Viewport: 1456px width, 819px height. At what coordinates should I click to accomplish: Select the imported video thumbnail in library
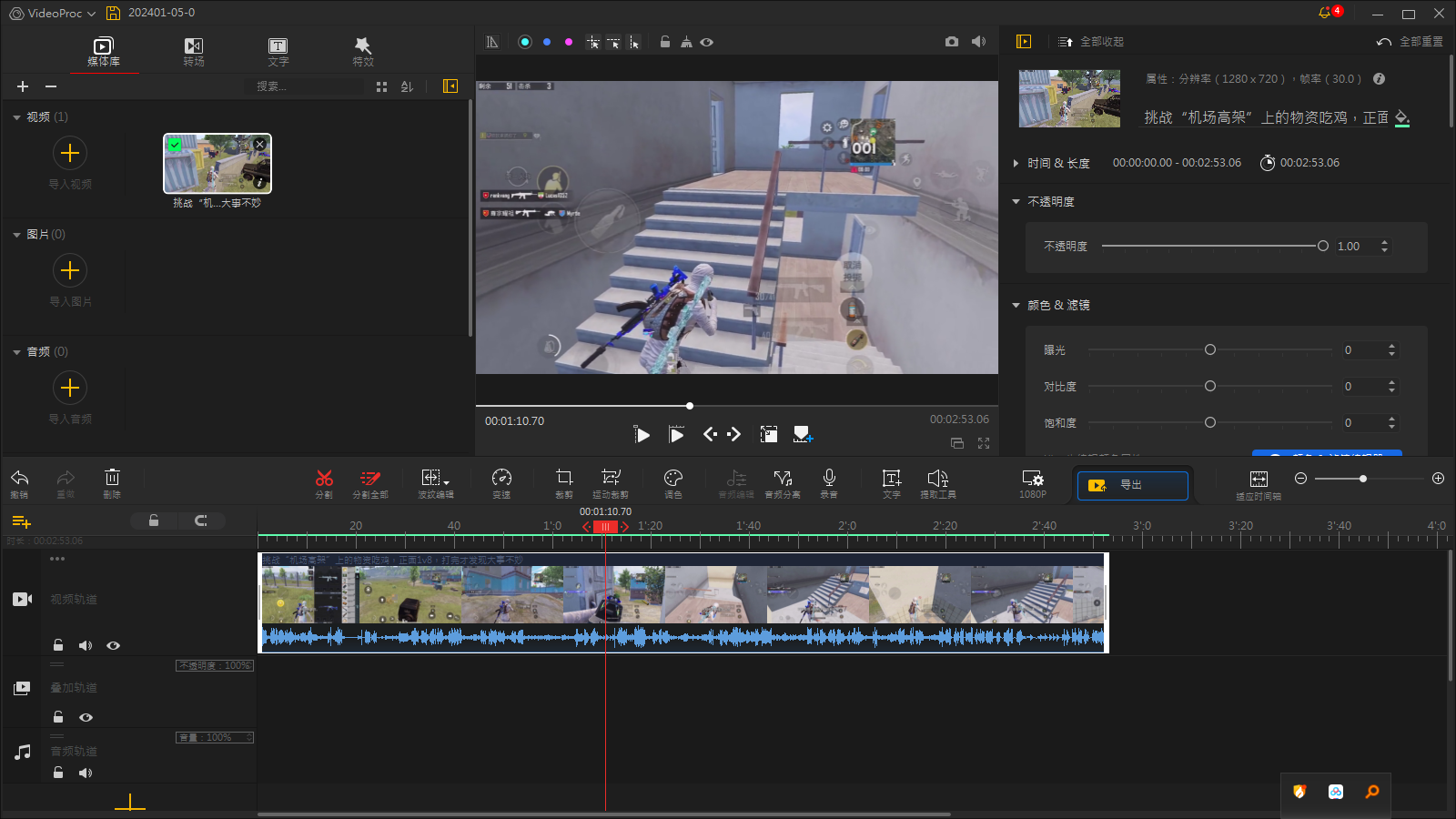tap(217, 164)
